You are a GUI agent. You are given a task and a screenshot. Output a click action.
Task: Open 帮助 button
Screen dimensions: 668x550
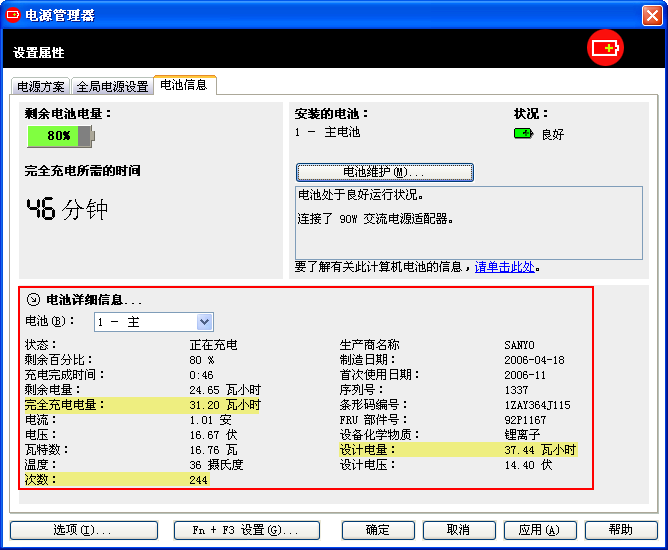(621, 530)
